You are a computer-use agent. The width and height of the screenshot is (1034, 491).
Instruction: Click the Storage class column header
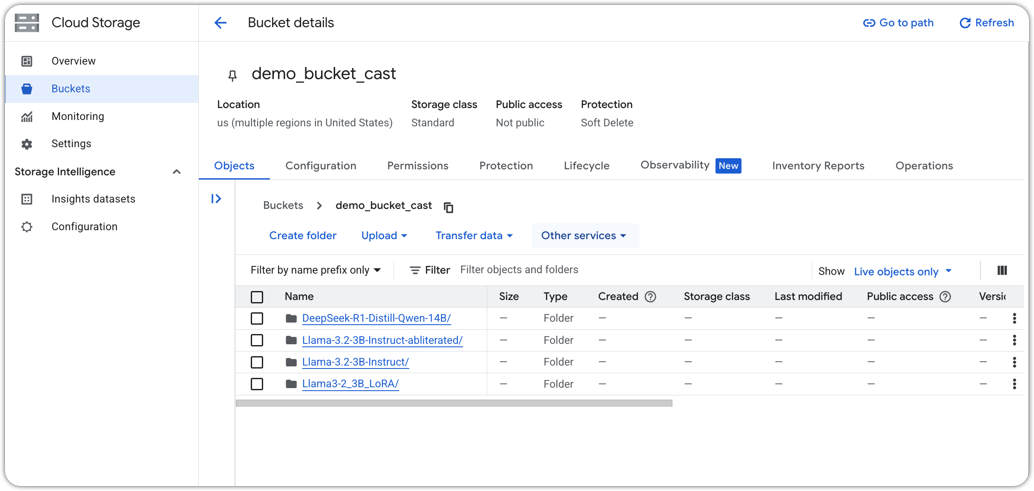click(717, 297)
